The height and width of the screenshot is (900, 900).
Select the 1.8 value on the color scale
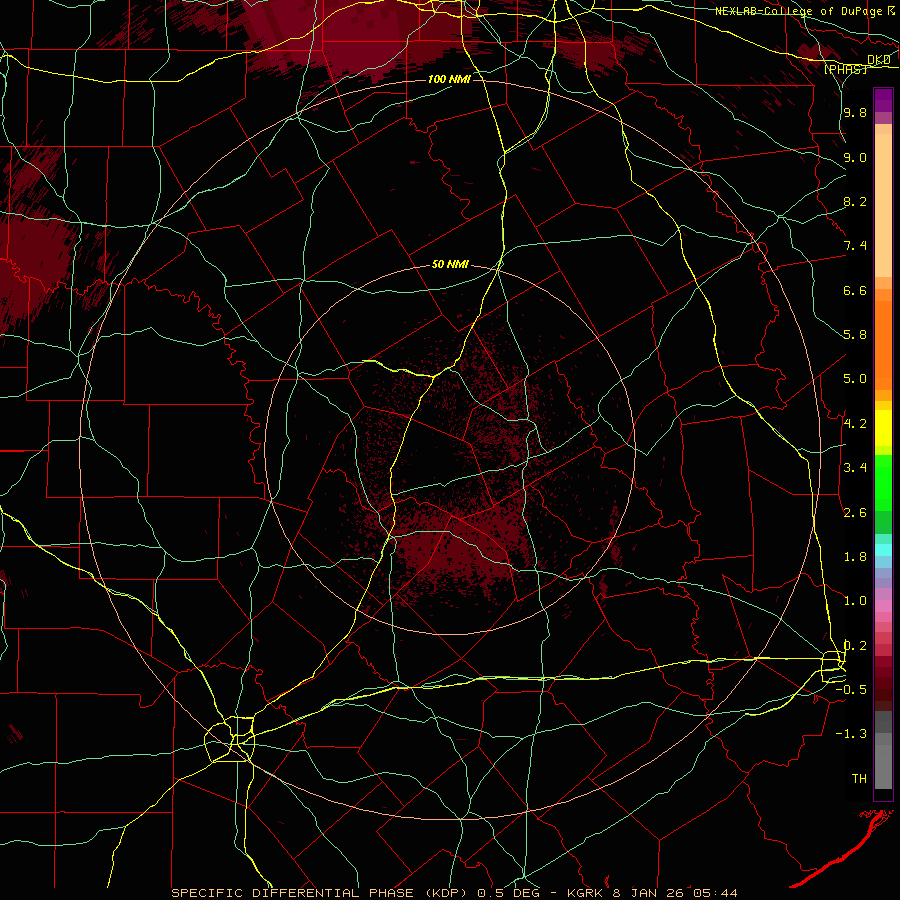855,557
